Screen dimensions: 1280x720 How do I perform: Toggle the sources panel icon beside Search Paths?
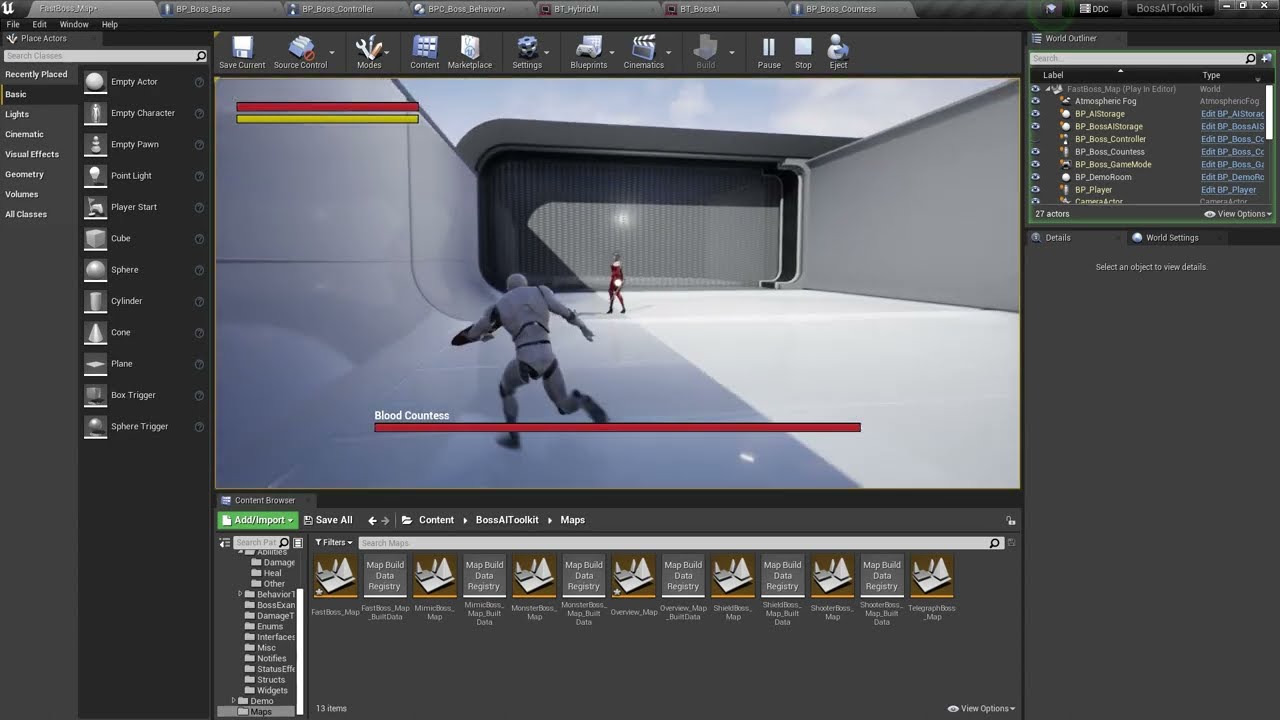click(x=298, y=543)
